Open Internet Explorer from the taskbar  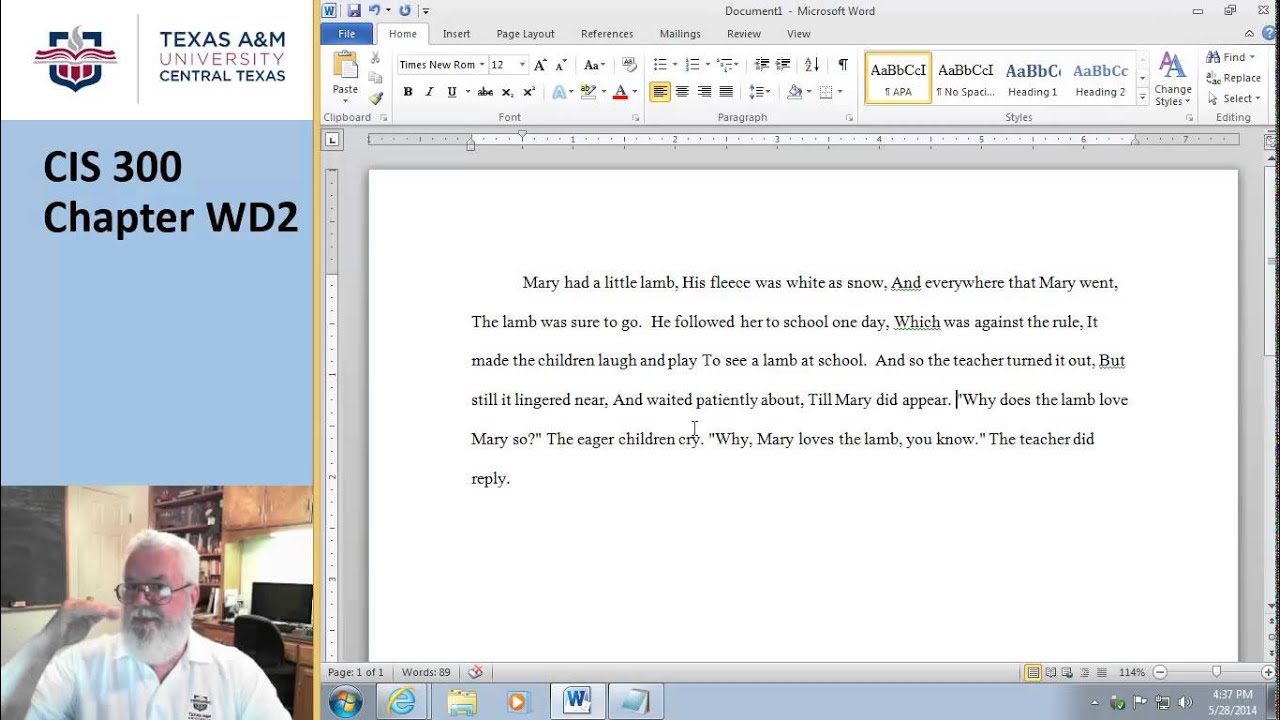(x=402, y=701)
